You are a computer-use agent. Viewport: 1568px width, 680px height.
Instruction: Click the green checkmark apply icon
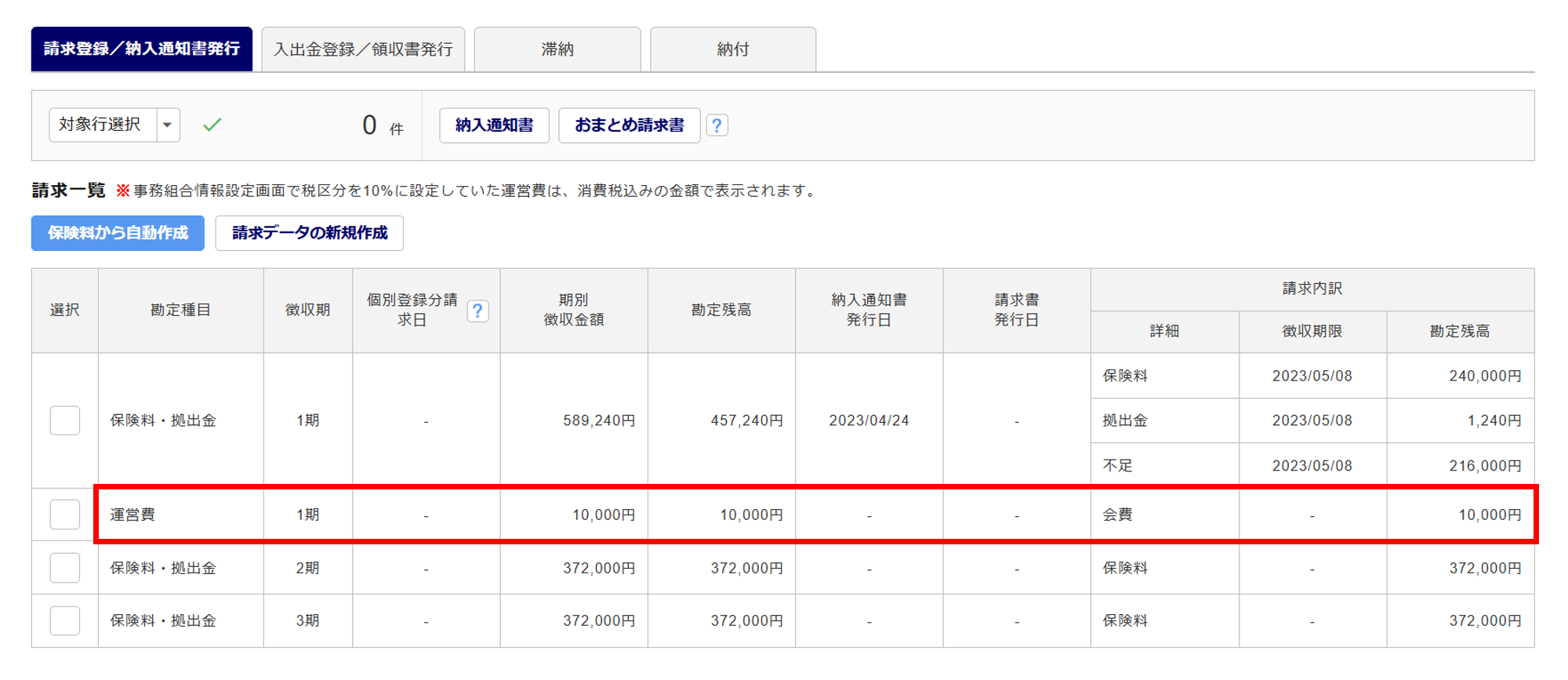(x=212, y=125)
